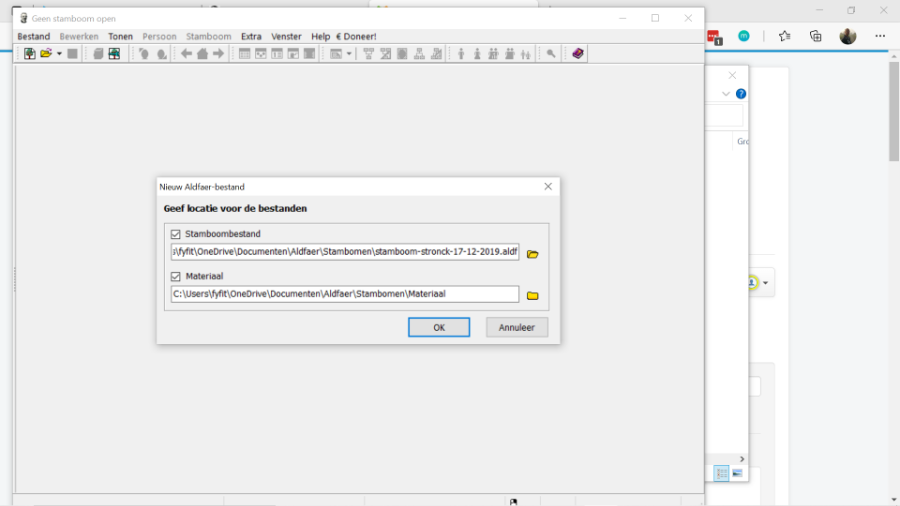This screenshot has width=900, height=506.
Task: Open the browser Collections icon
Action: (x=816, y=36)
